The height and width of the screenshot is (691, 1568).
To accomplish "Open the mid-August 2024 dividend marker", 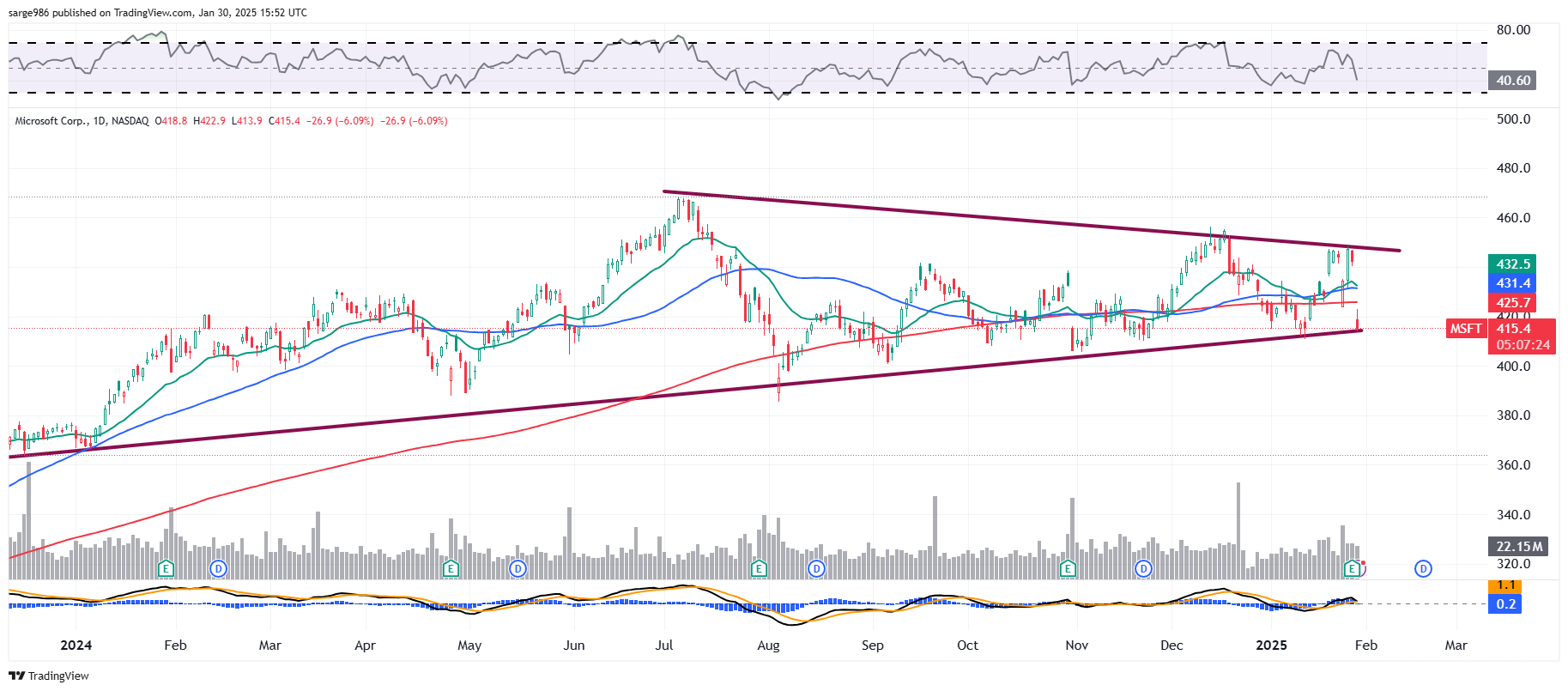I will click(x=816, y=568).
